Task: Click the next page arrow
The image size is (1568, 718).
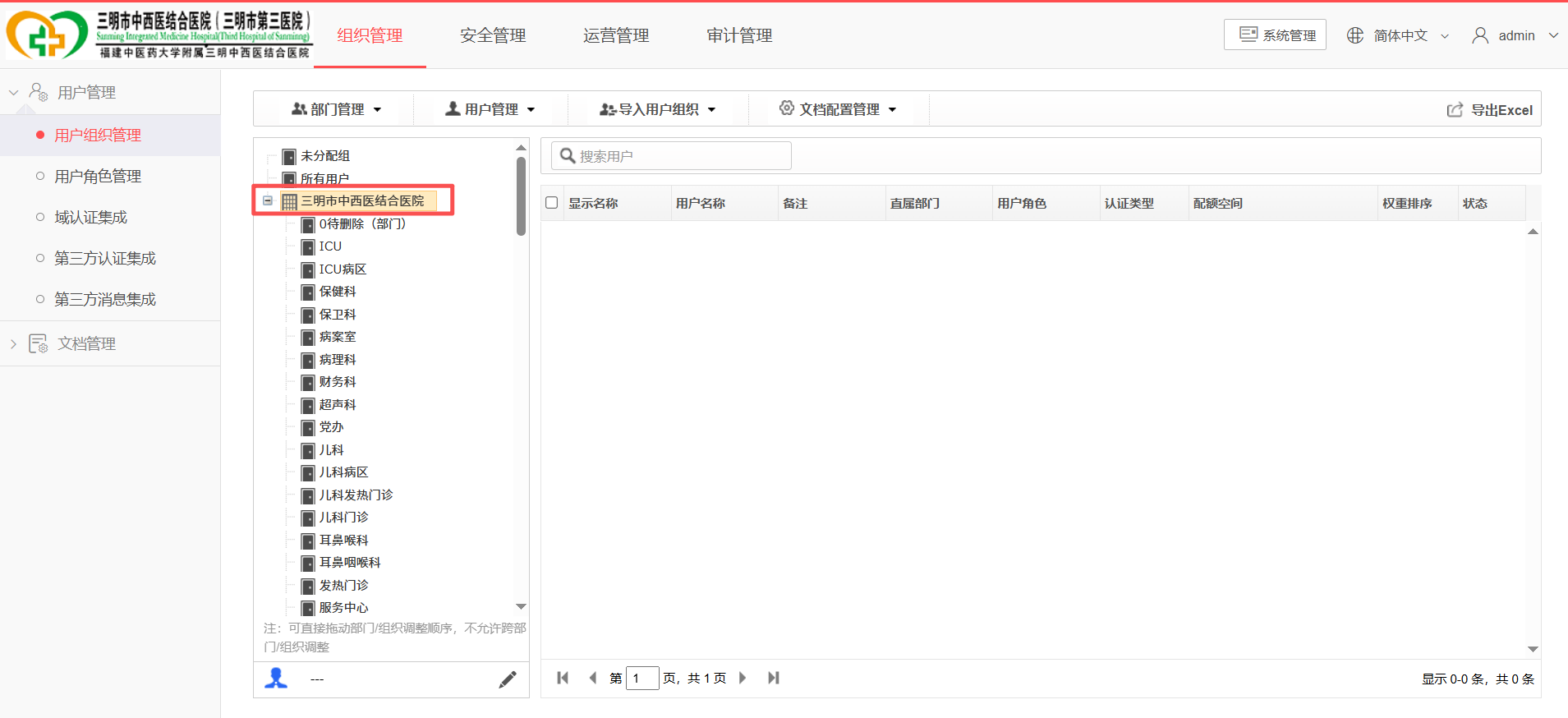Action: tap(743, 678)
